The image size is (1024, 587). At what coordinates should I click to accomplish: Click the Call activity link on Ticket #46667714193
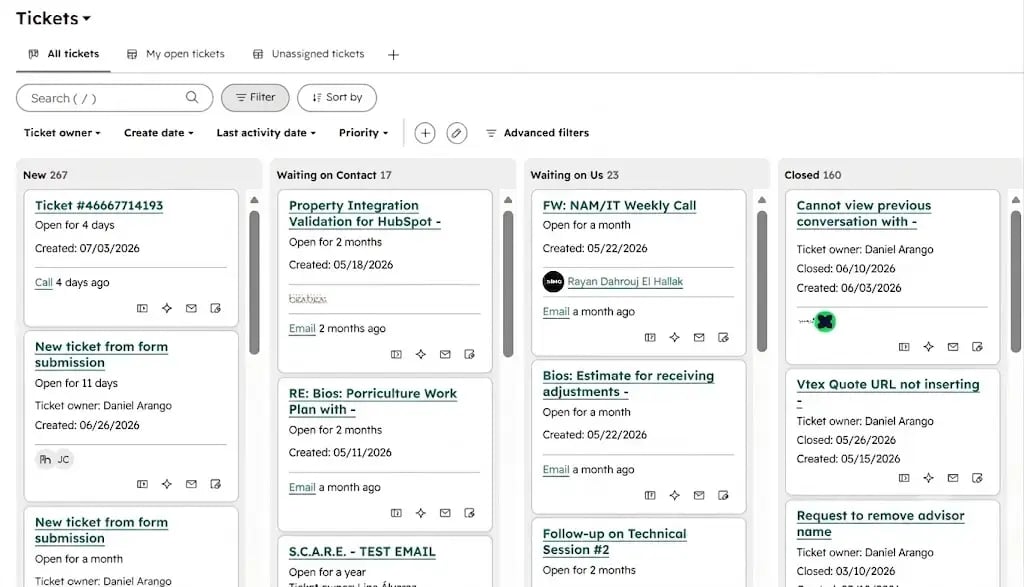pyautogui.click(x=44, y=283)
